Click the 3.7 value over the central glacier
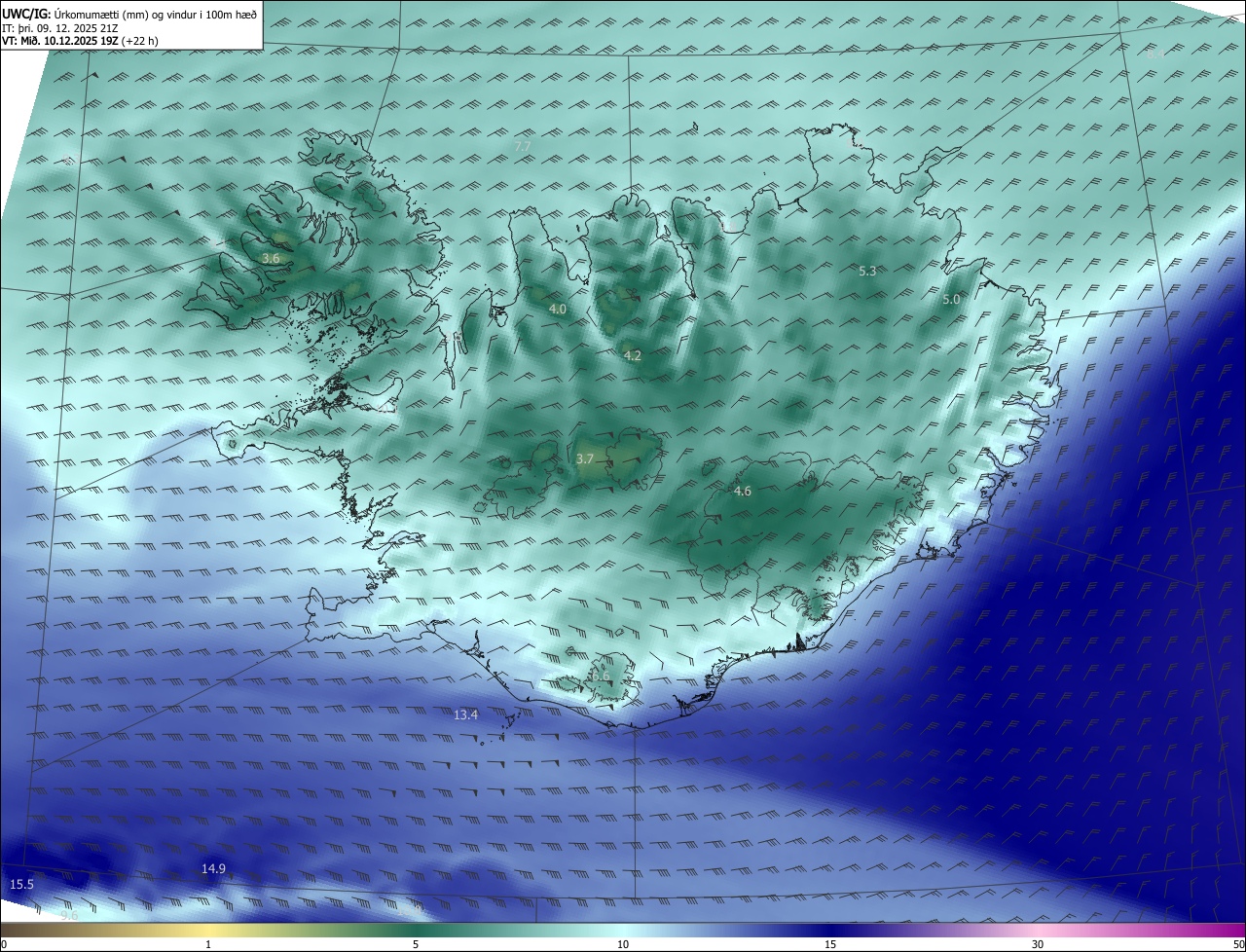 tap(585, 458)
